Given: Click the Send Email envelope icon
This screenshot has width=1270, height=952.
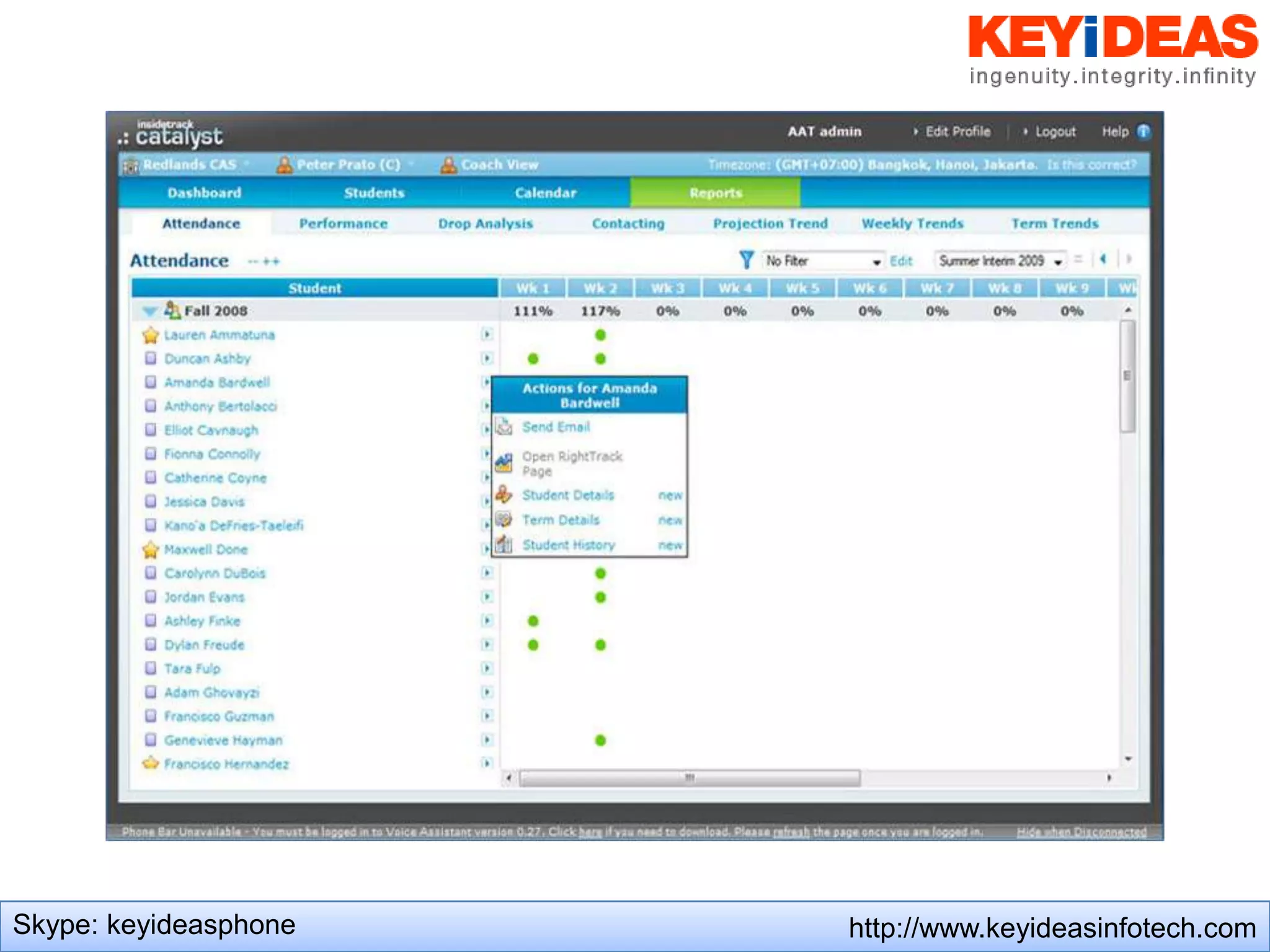Looking at the screenshot, I should [504, 426].
